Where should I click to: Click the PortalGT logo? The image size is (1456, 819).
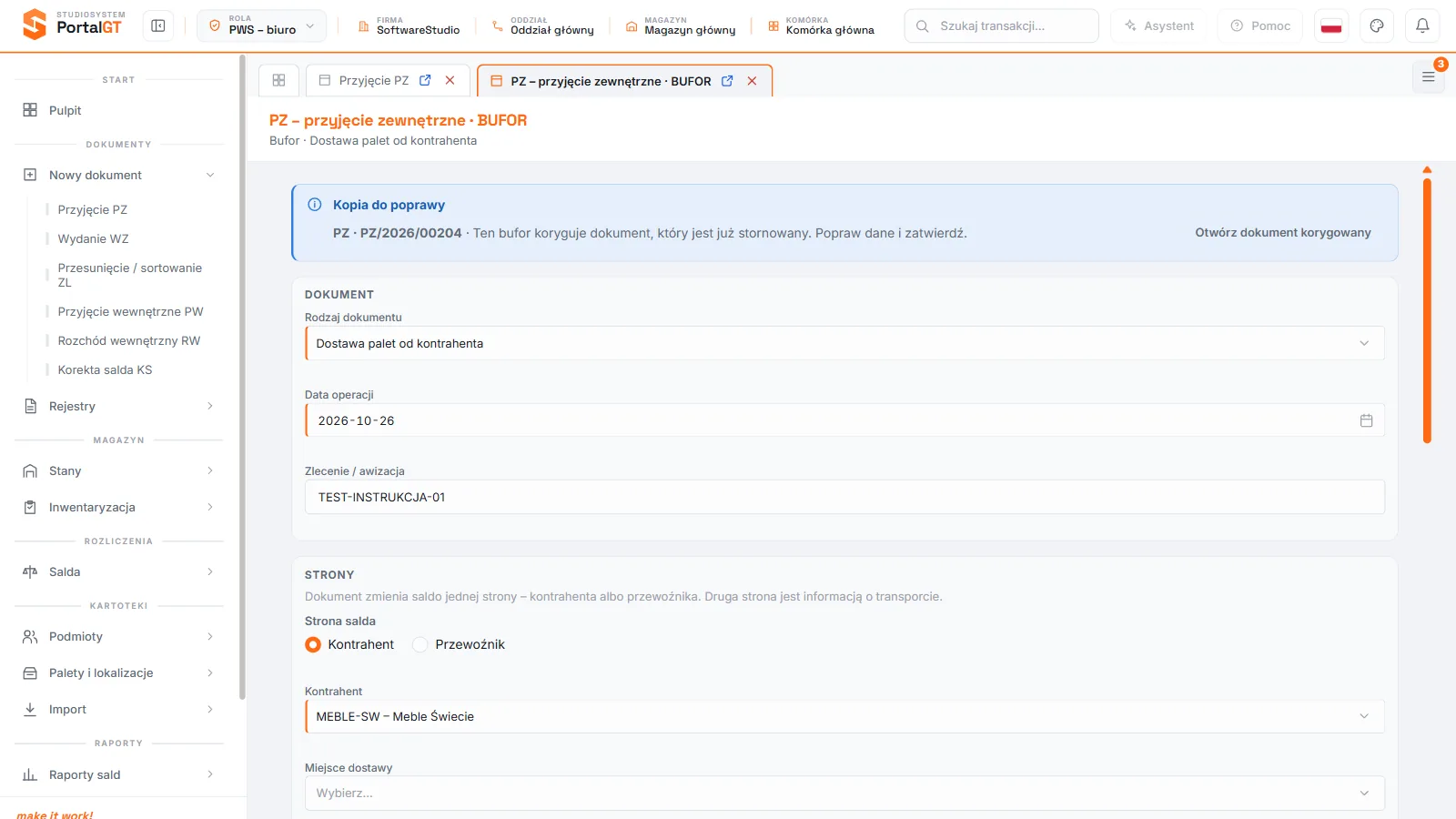click(x=73, y=25)
